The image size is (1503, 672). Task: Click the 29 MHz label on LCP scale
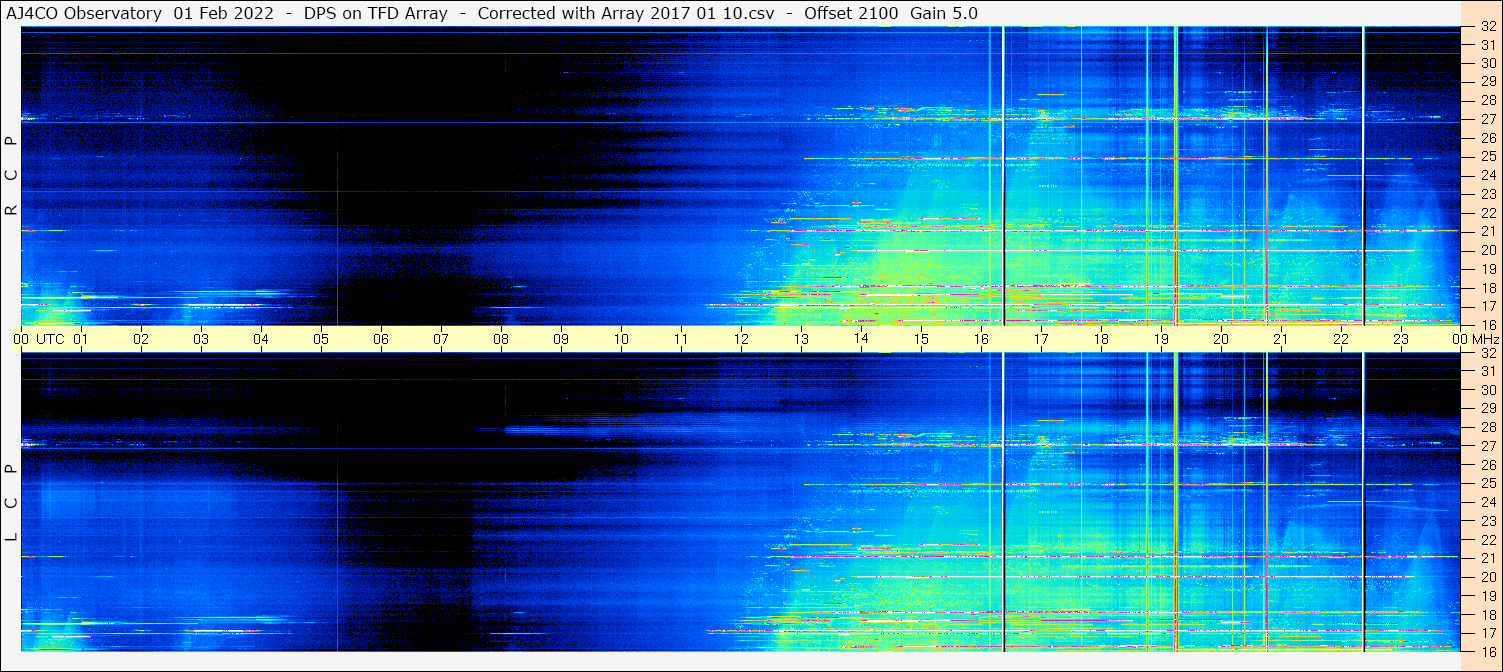(1487, 408)
